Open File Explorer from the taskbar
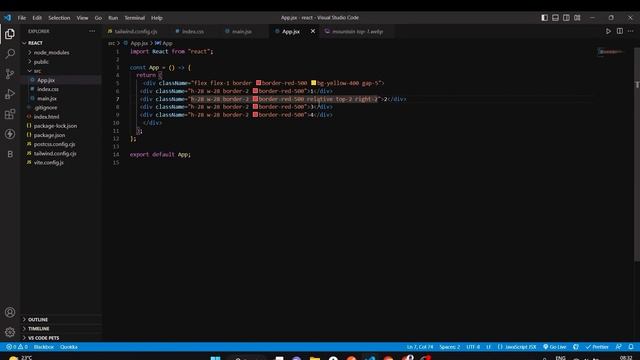Viewport: 640px width, 360px height. [315, 358]
